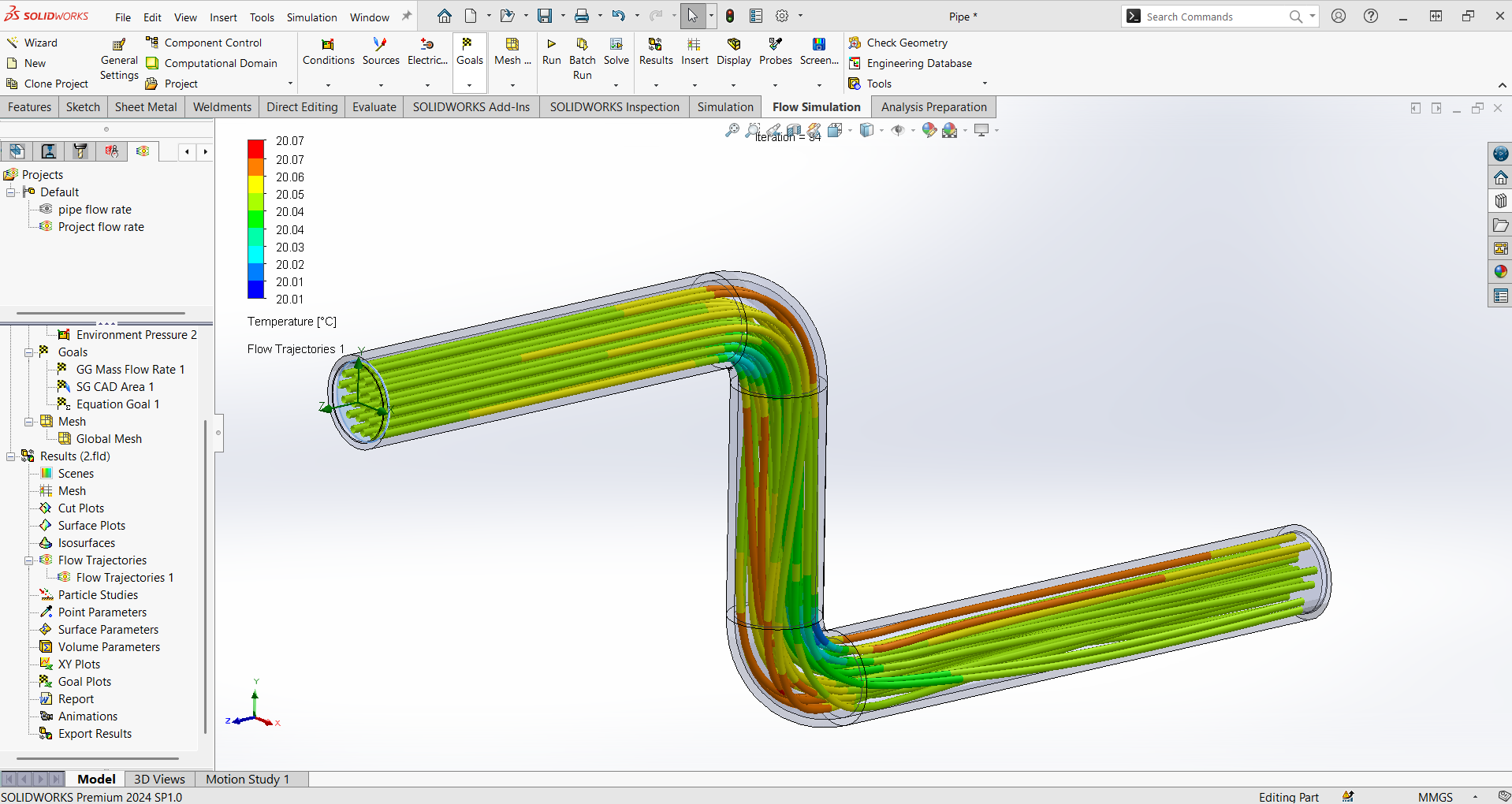Open Appearances task pane icon

click(1501, 271)
